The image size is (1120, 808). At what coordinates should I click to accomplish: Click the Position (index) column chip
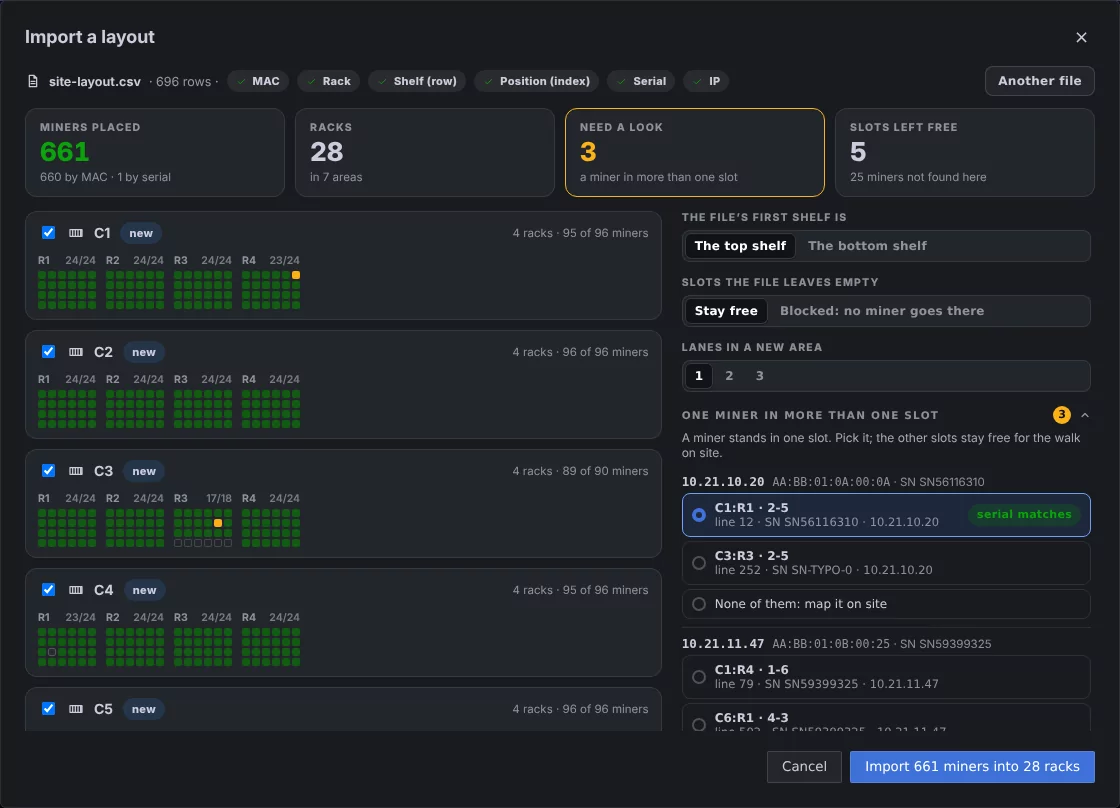pyautogui.click(x=537, y=81)
